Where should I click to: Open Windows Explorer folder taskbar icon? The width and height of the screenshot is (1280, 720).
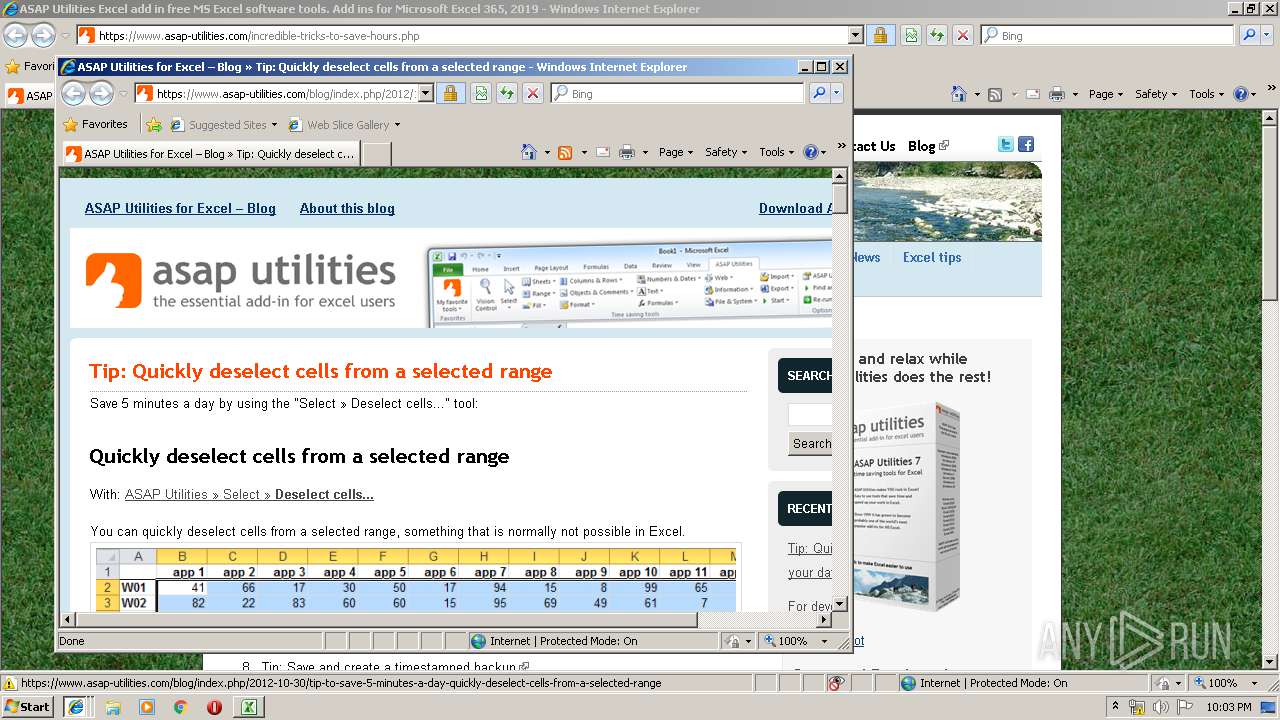pyautogui.click(x=113, y=707)
